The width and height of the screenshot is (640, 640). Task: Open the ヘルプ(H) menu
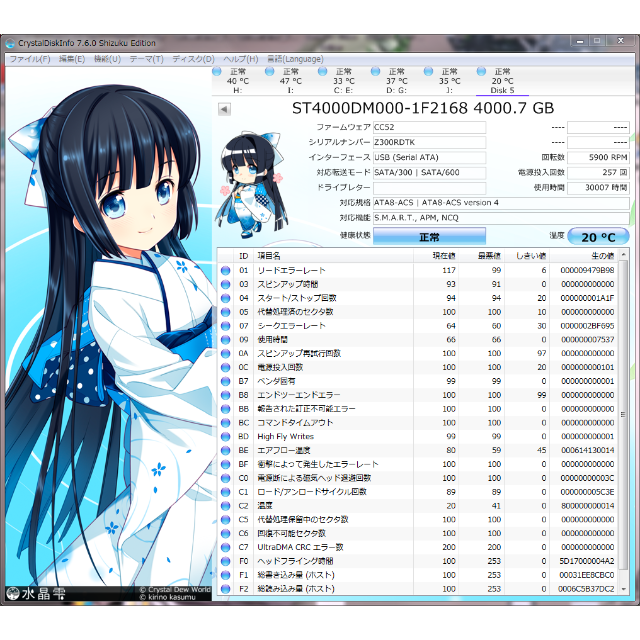pos(241,59)
